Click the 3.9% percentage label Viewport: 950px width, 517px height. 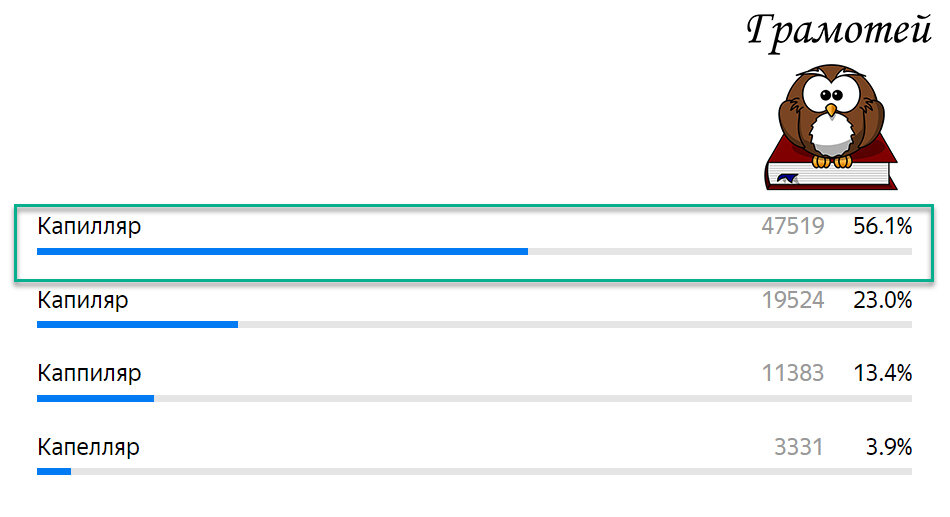888,447
